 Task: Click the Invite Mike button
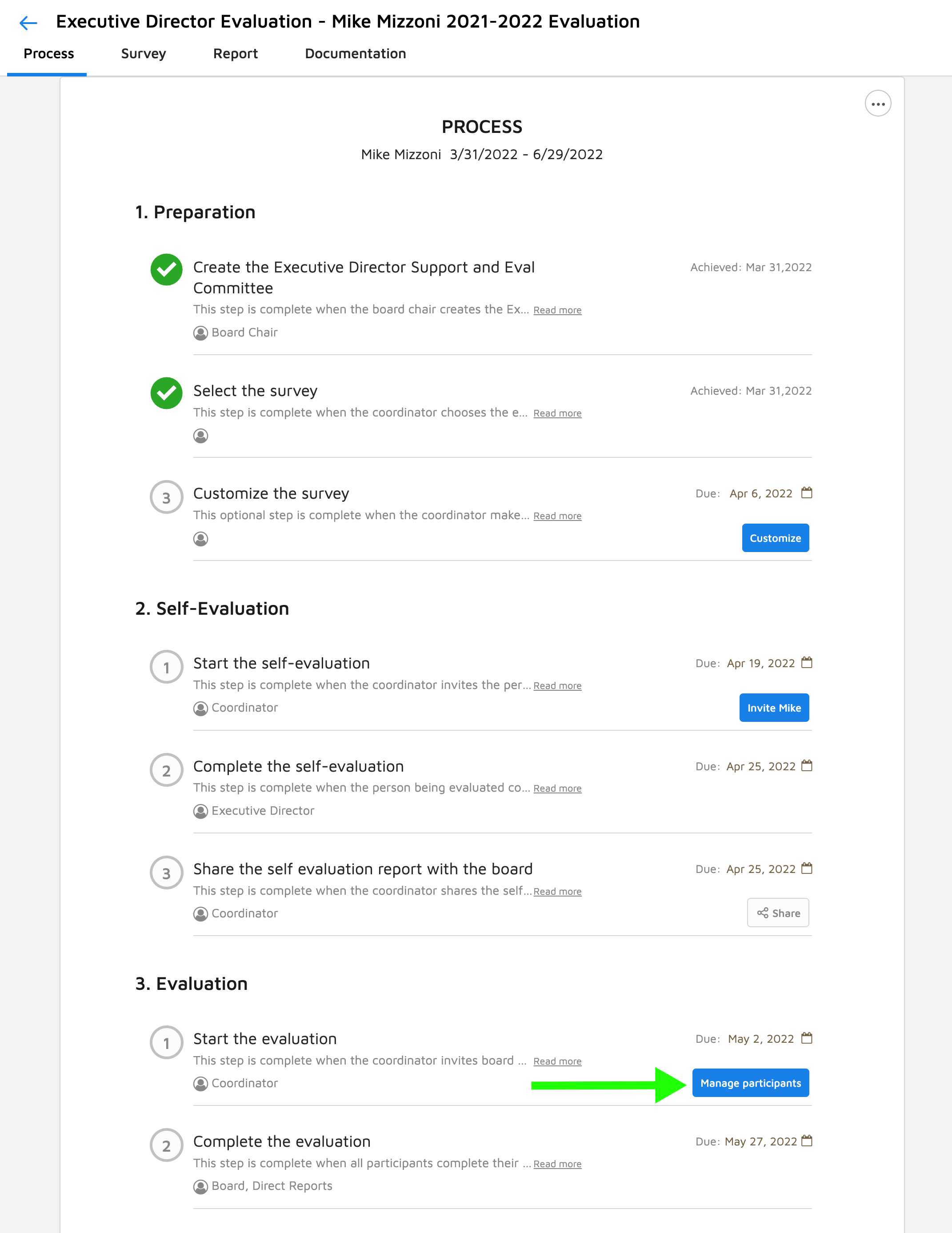tap(774, 707)
